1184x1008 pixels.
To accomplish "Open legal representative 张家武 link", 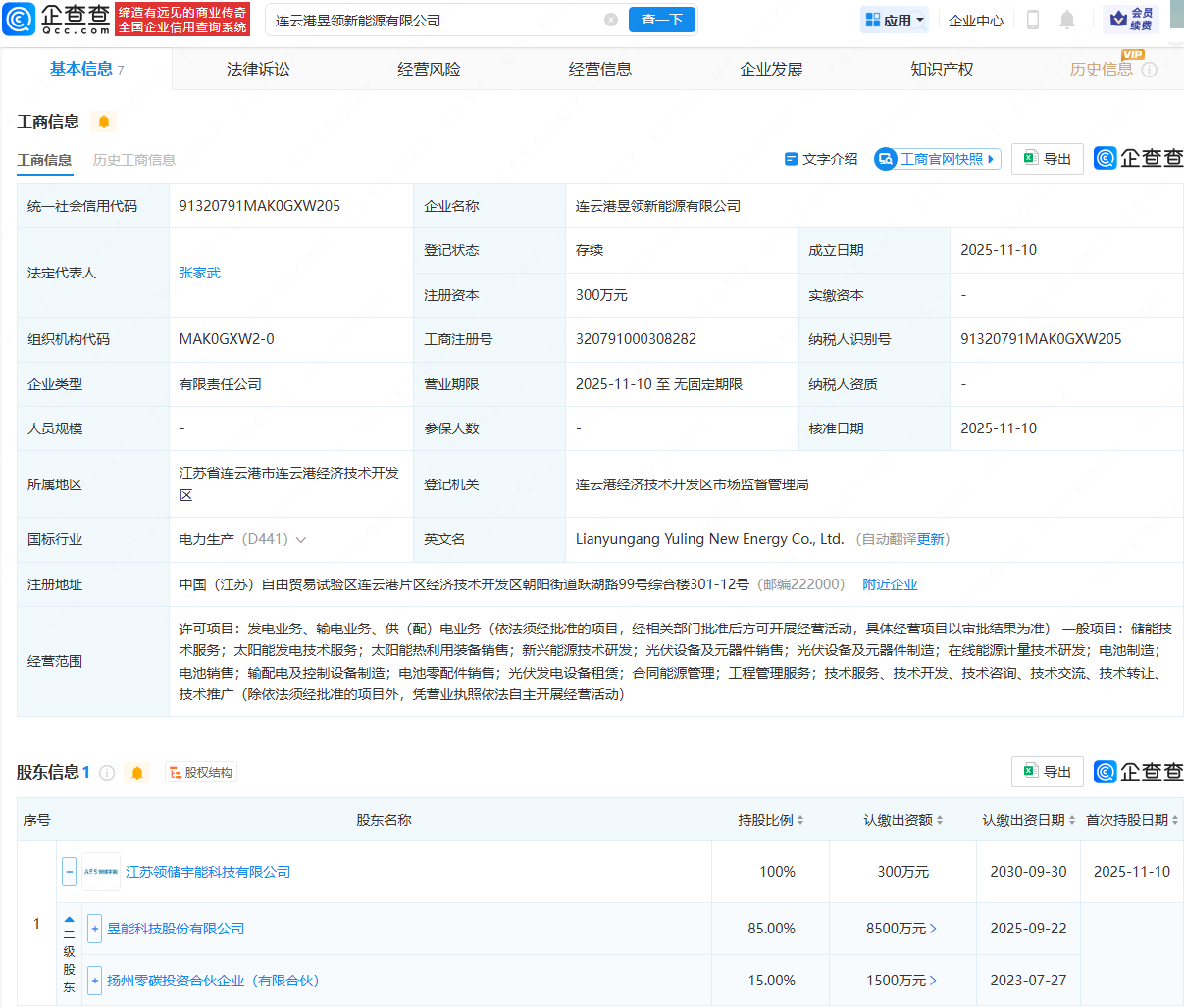I will (199, 273).
